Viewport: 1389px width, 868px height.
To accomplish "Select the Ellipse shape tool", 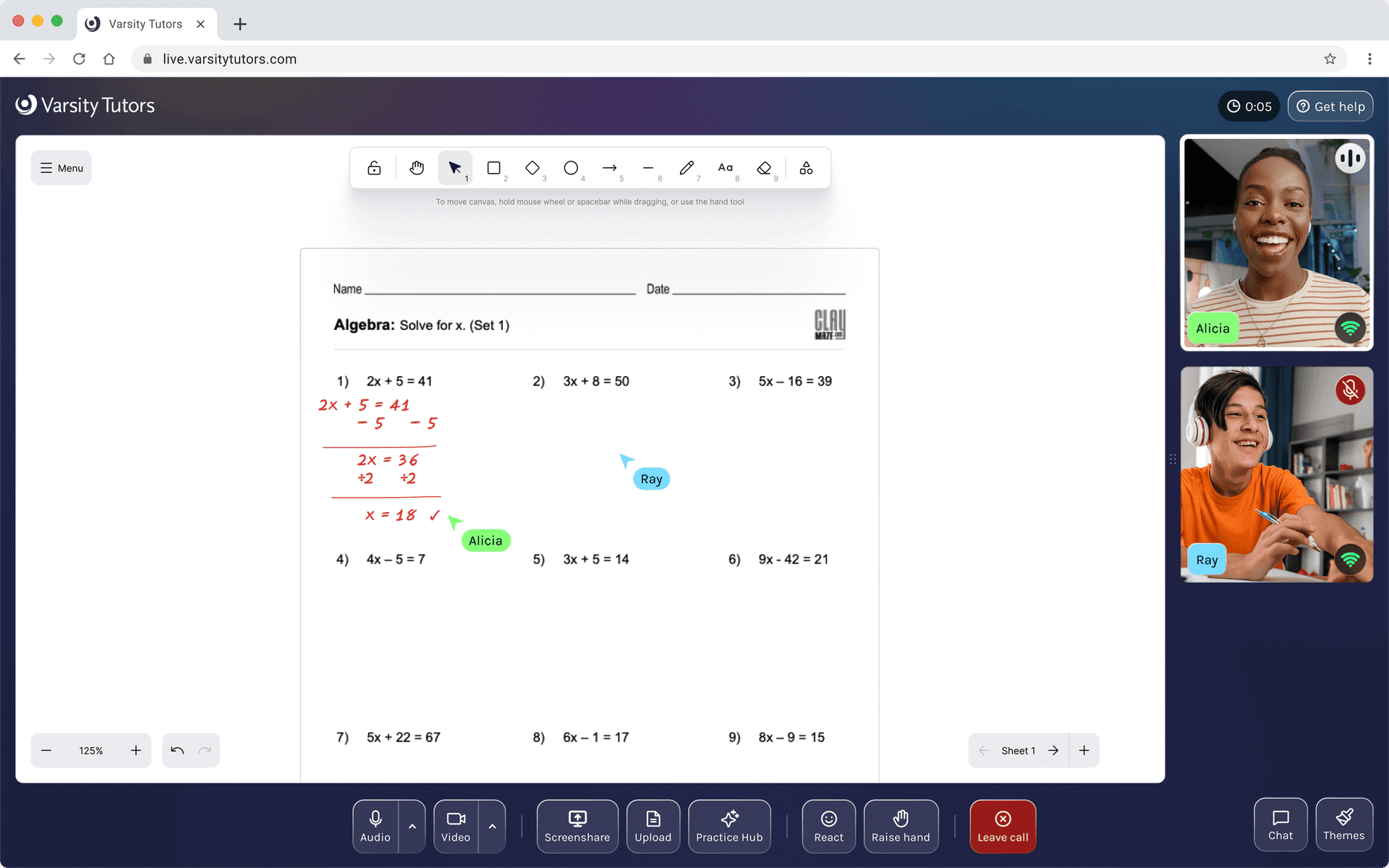I will tap(571, 168).
